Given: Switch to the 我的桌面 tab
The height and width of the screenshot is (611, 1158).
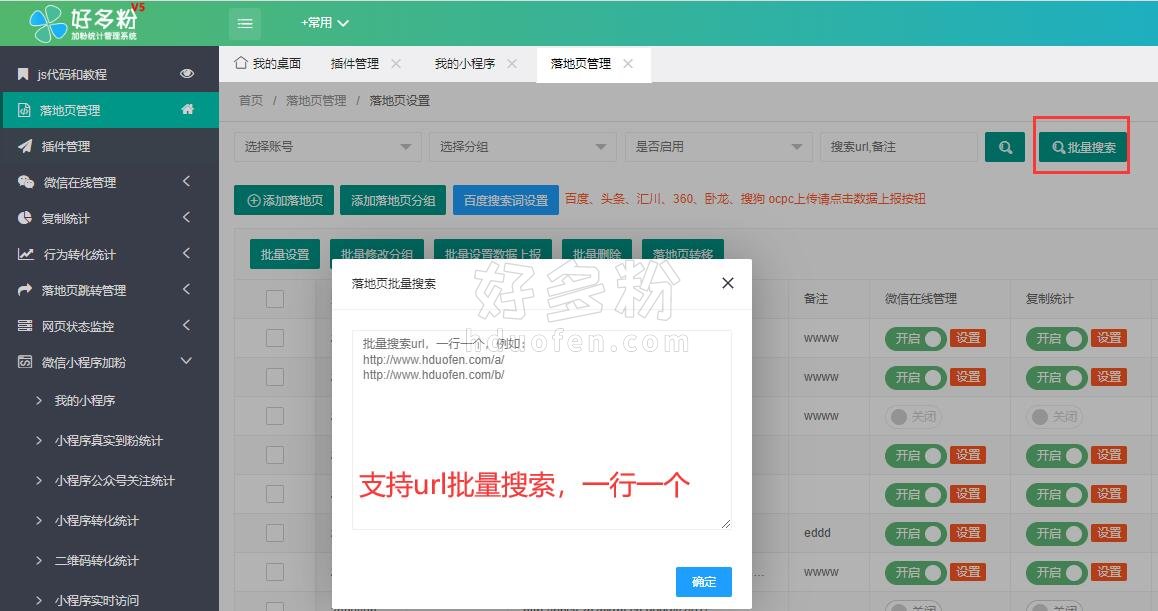Looking at the screenshot, I should (x=268, y=63).
